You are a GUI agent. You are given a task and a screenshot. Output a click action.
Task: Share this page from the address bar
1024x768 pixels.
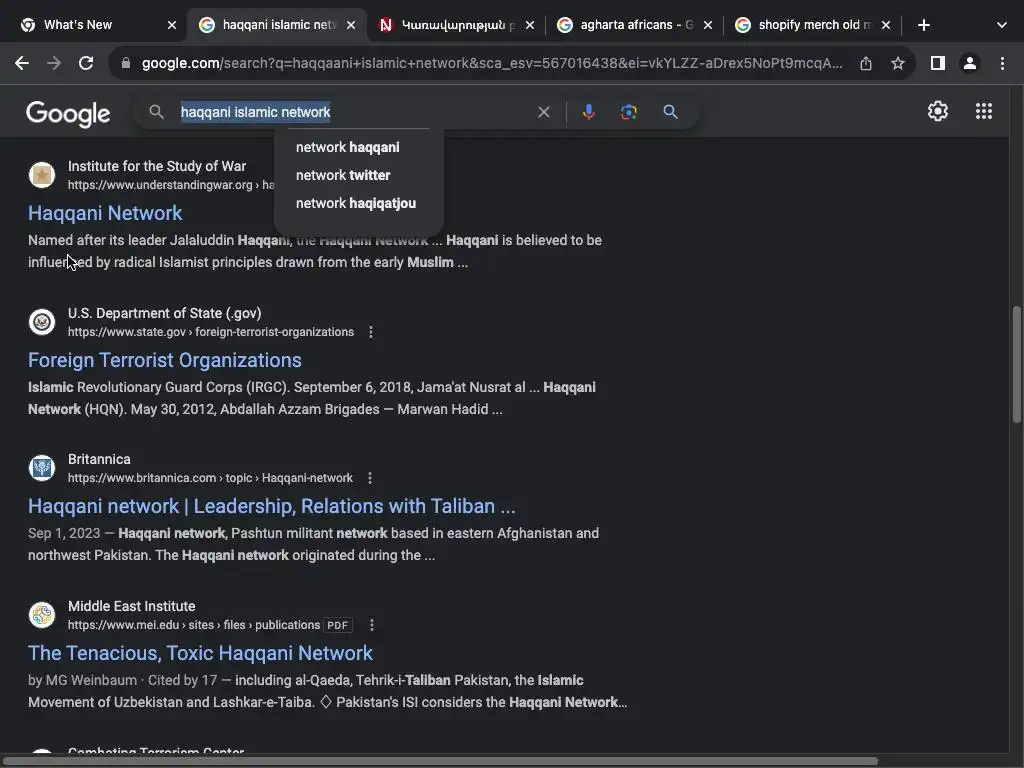(x=865, y=63)
